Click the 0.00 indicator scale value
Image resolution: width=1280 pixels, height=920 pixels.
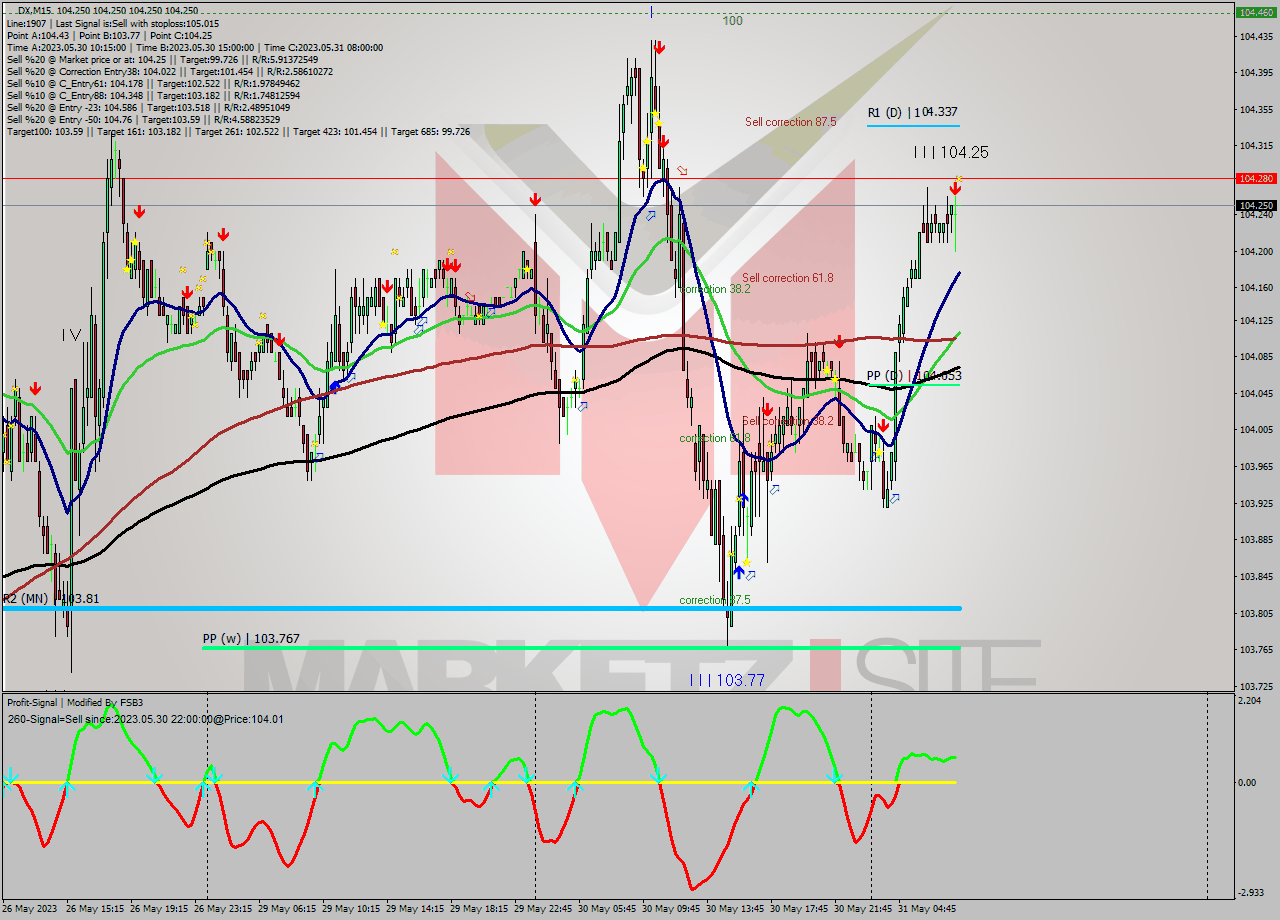[1248, 782]
